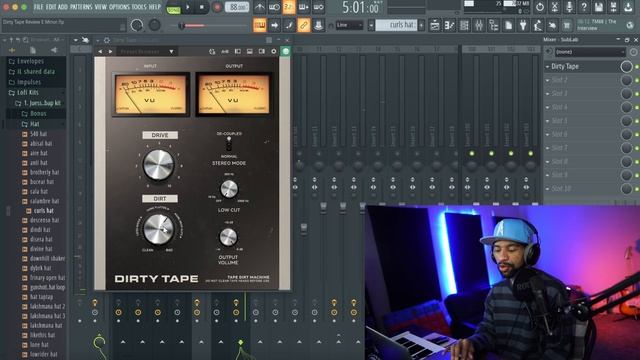This screenshot has width=640, height=360.
Task: Click the green circle icon in plugin toolbar
Action: (286, 51)
